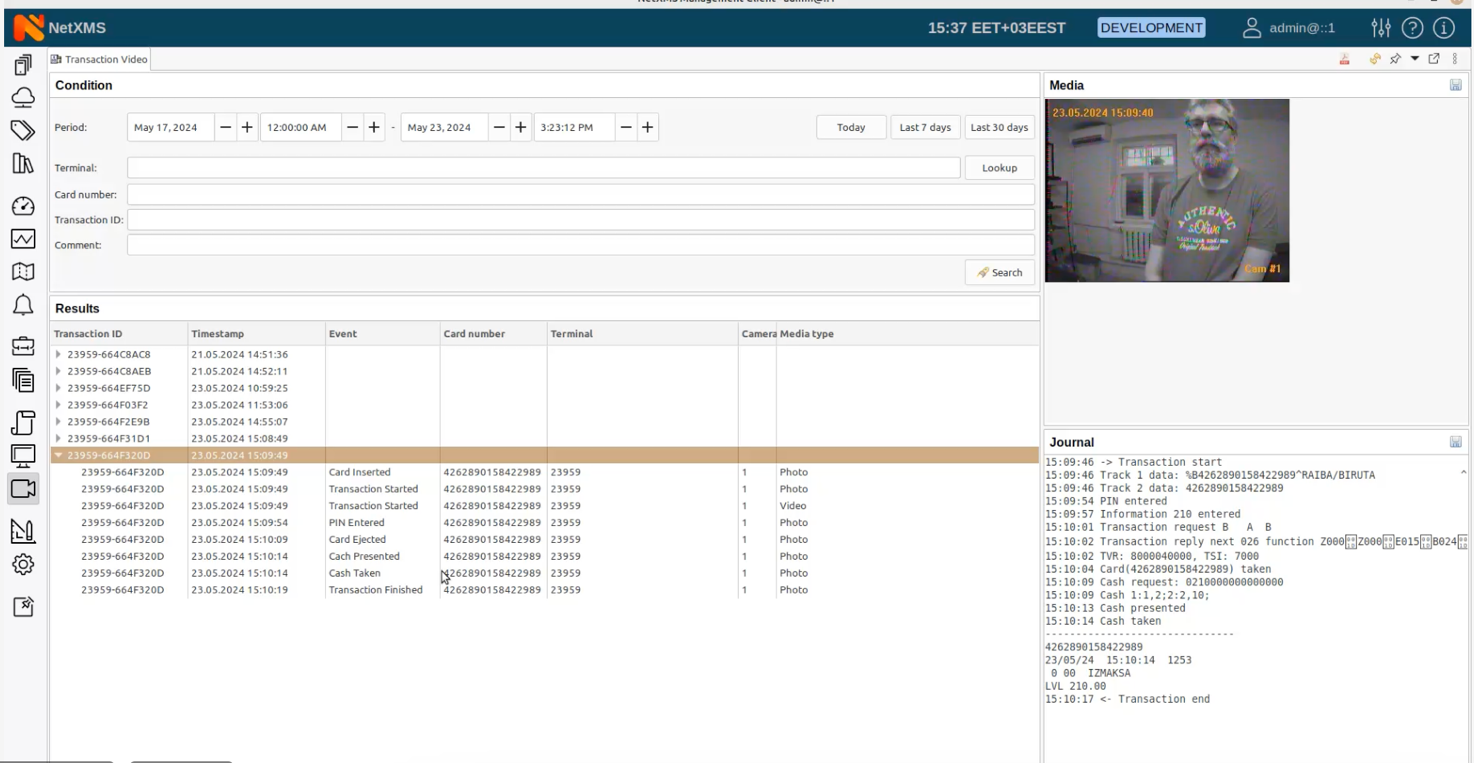Open the scroll log perspective in sidebar
This screenshot has width=1474, height=763.
point(23,422)
